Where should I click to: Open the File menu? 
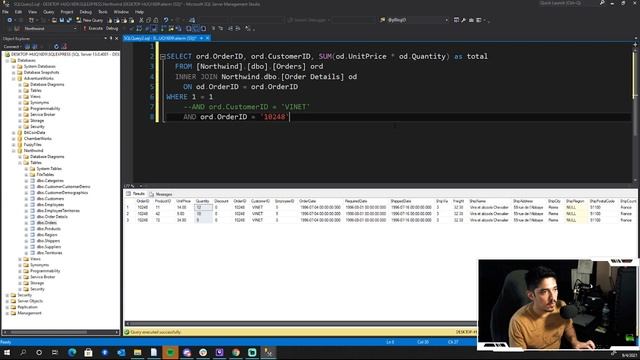pos(5,12)
